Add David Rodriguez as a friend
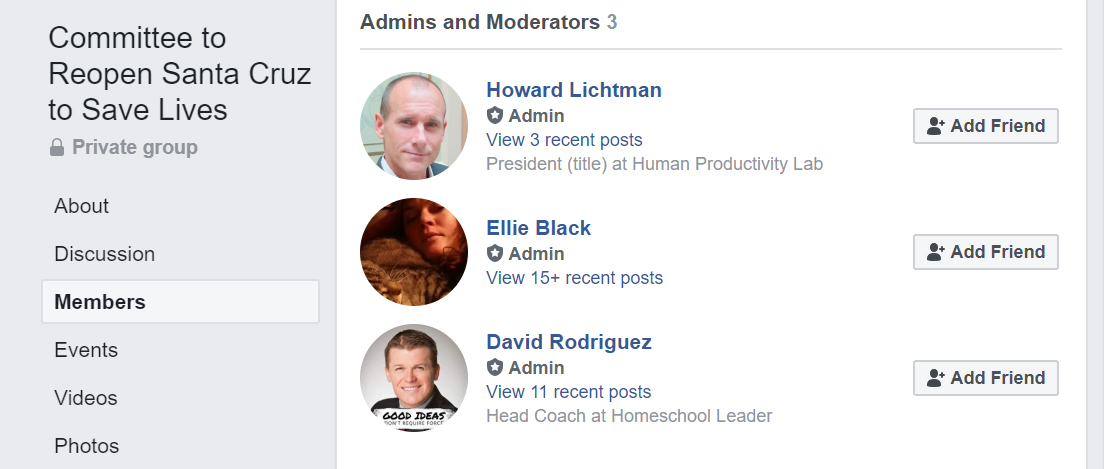 [985, 378]
